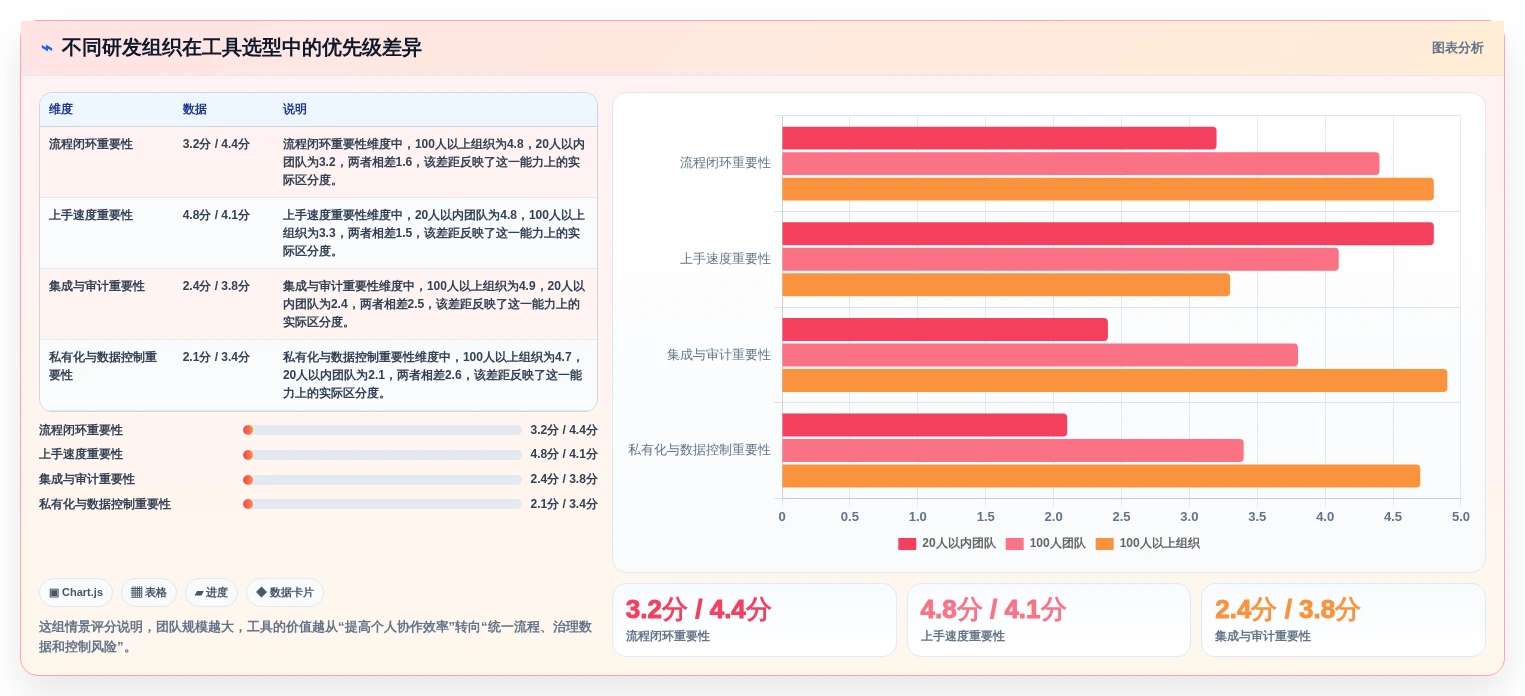This screenshot has width=1525, height=696.
Task: Click red 20人以内团队 bar for 上手速度重要性
Action: (x=1108, y=234)
